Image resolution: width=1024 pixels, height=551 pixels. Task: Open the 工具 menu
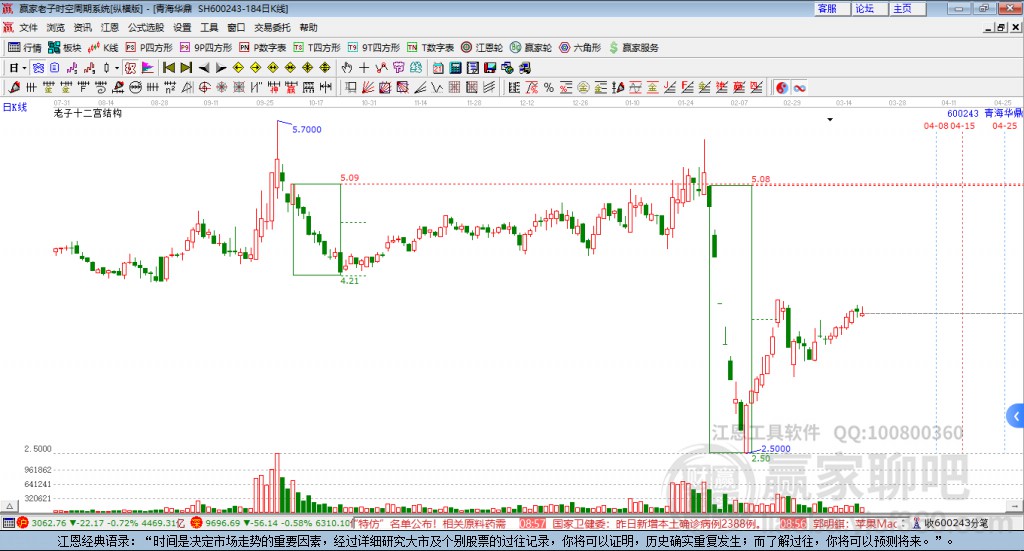tap(209, 27)
